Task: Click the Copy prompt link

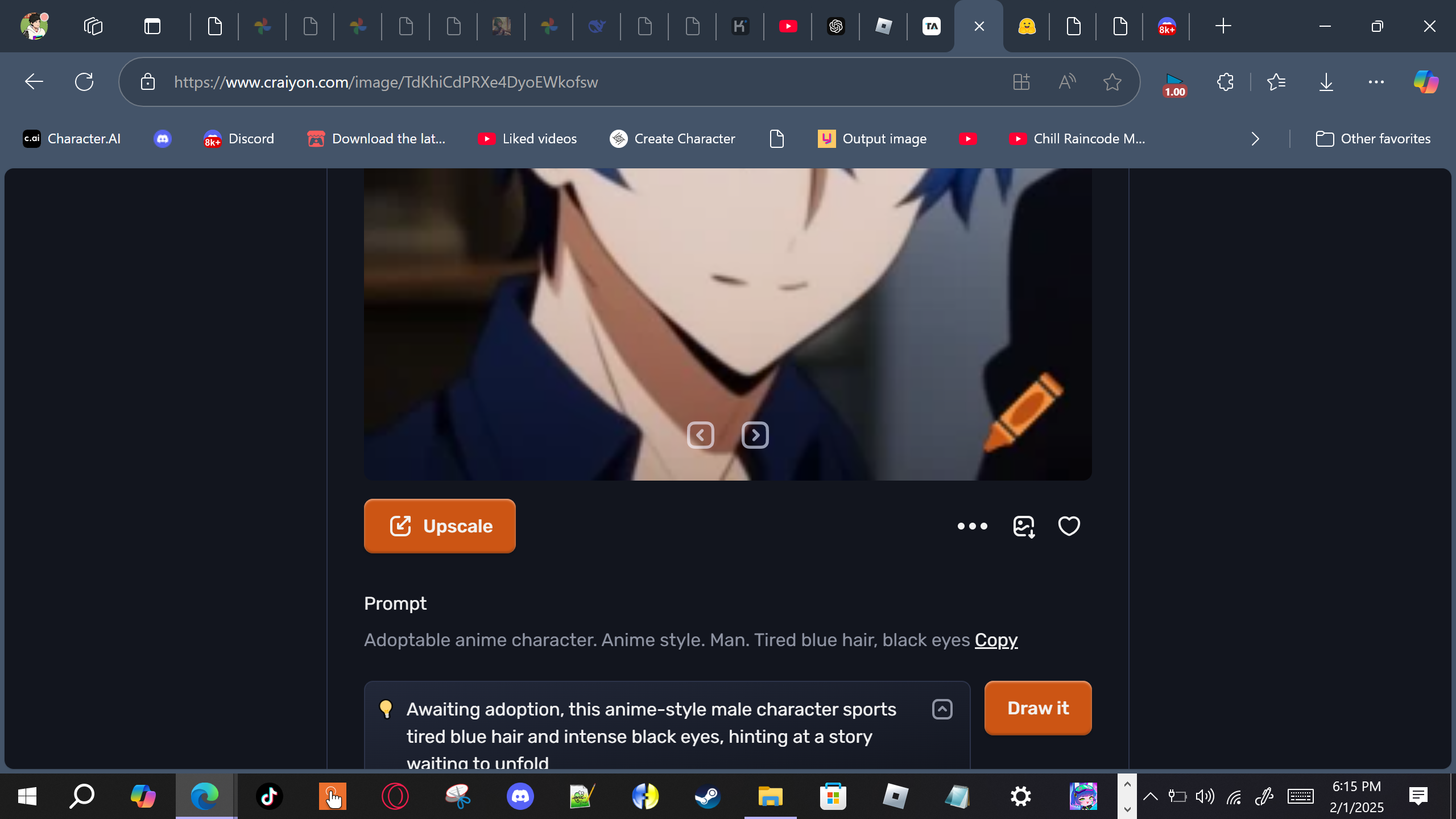Action: [x=996, y=640]
